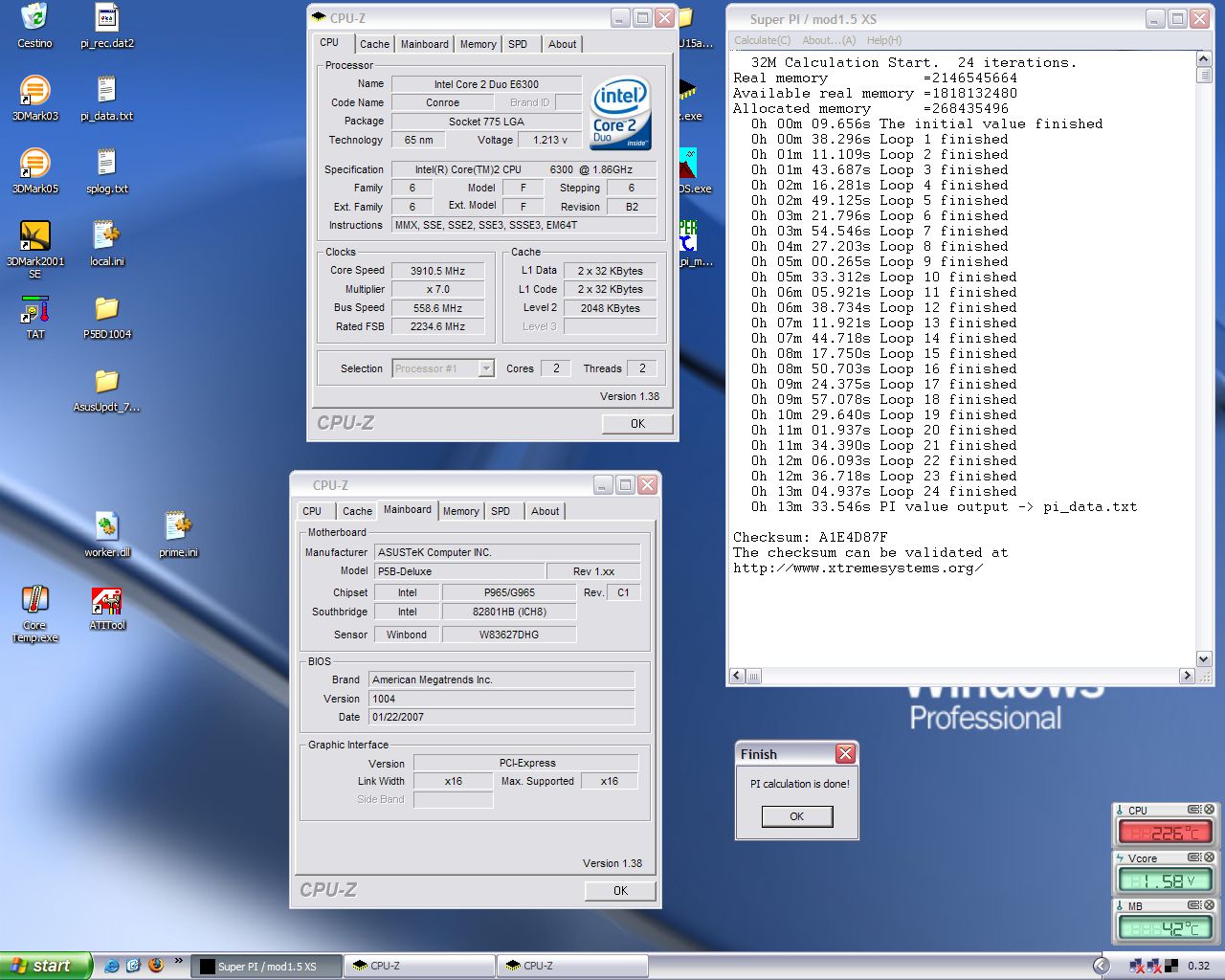Click the Firefox quick launch icon

click(x=156, y=966)
